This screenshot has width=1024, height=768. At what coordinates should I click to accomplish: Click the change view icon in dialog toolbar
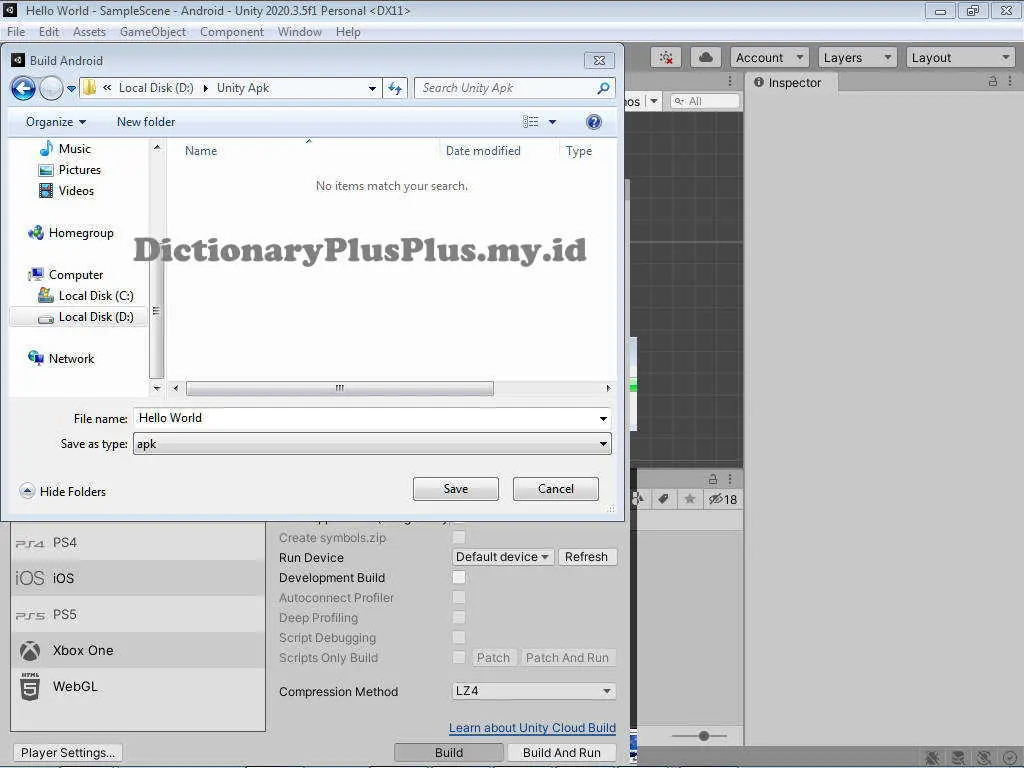pyautogui.click(x=530, y=122)
